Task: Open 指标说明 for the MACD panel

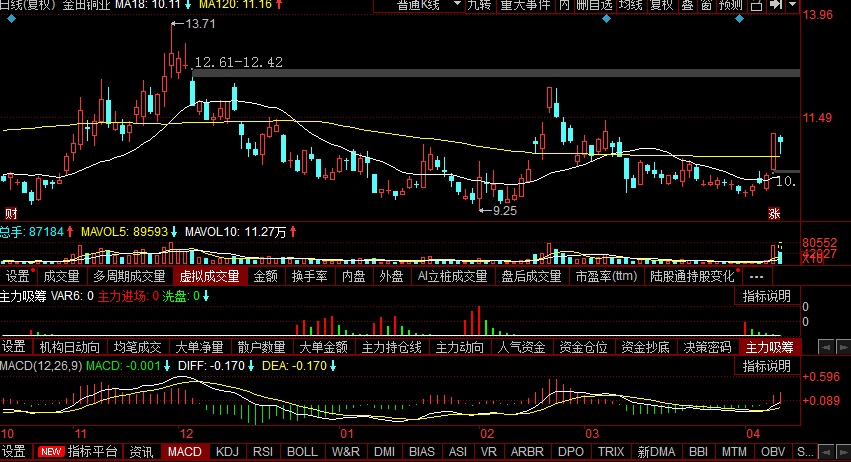Action: 766,366
